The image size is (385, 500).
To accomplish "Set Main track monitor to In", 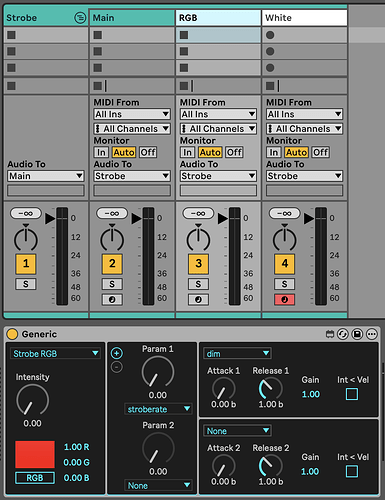I will [x=101, y=152].
